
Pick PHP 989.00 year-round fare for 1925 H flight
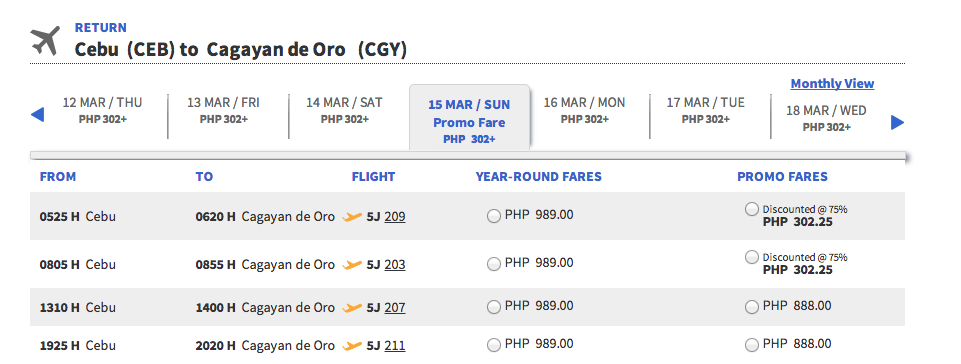coord(493,346)
